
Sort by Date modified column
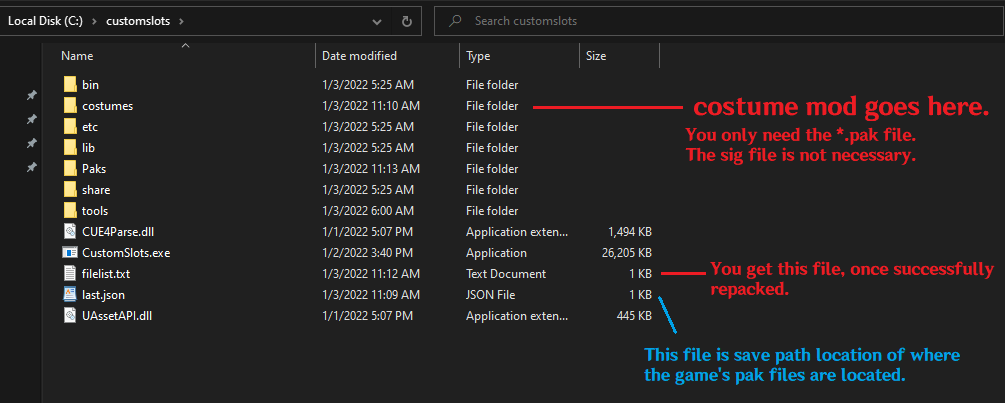(x=359, y=56)
